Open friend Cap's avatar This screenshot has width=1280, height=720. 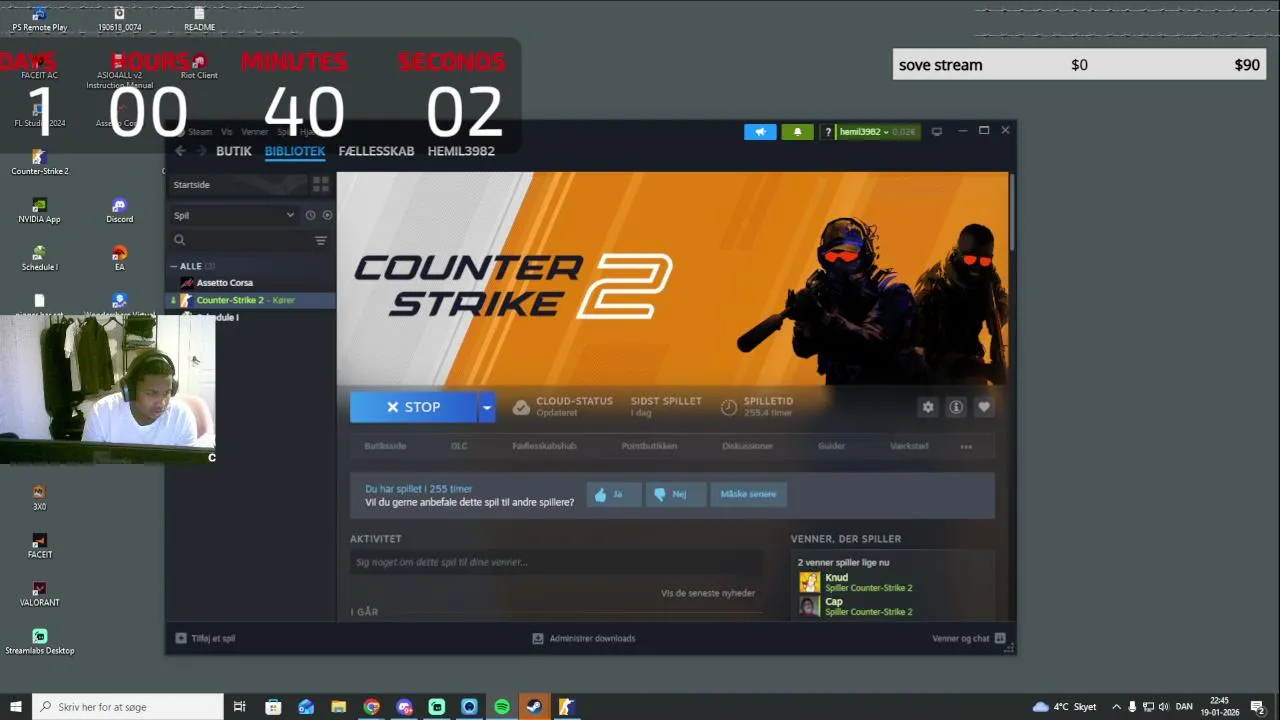point(809,606)
